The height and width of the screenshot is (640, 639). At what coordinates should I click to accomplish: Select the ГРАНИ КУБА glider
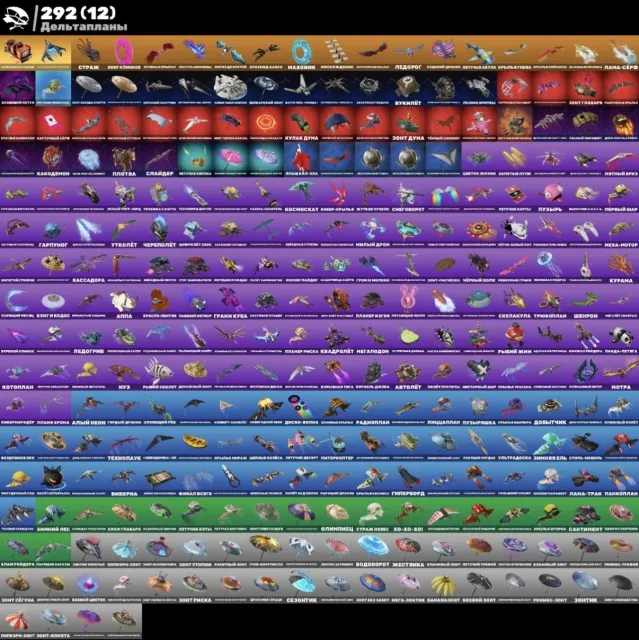pyautogui.click(x=231, y=302)
